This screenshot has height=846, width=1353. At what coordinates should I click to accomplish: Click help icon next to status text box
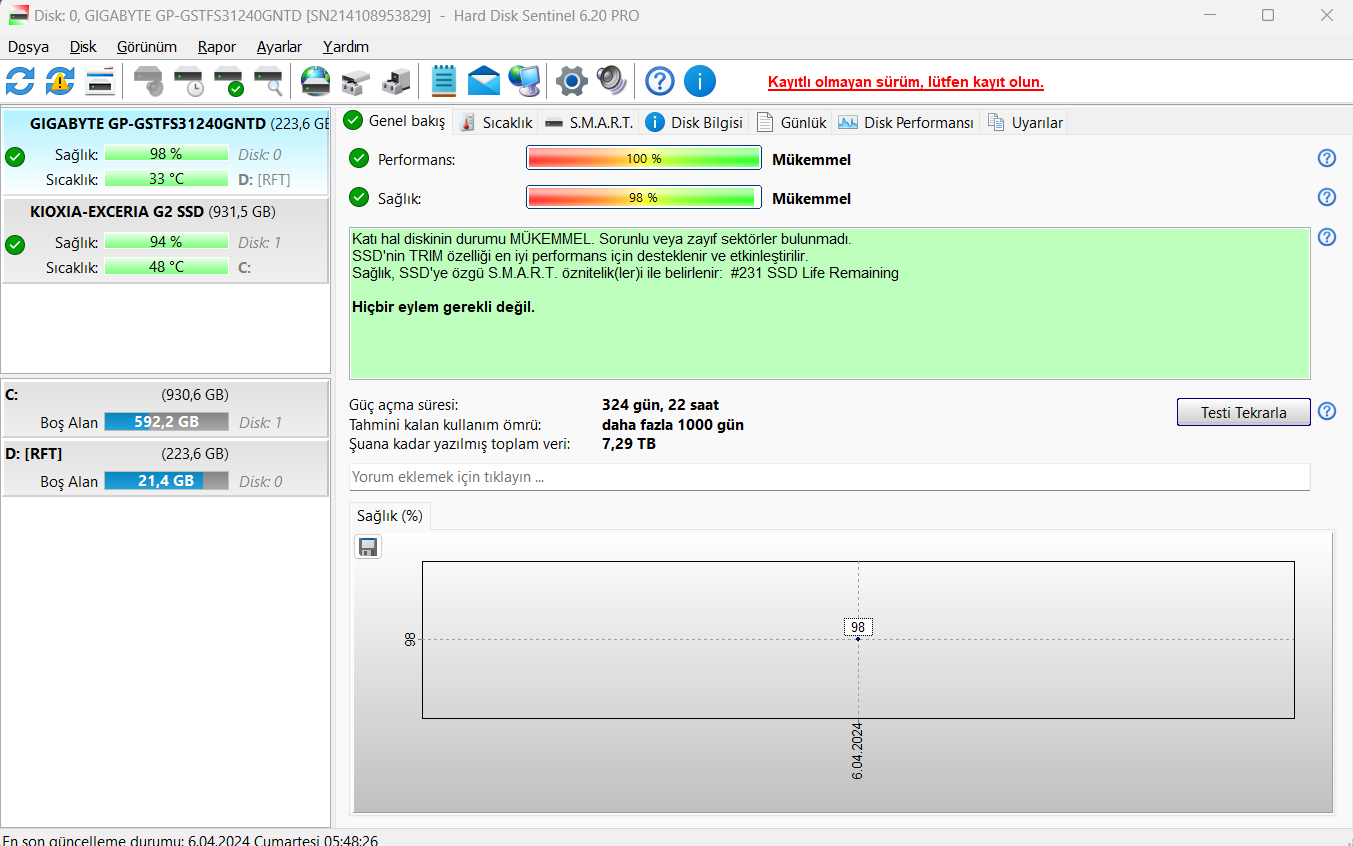[1327, 237]
